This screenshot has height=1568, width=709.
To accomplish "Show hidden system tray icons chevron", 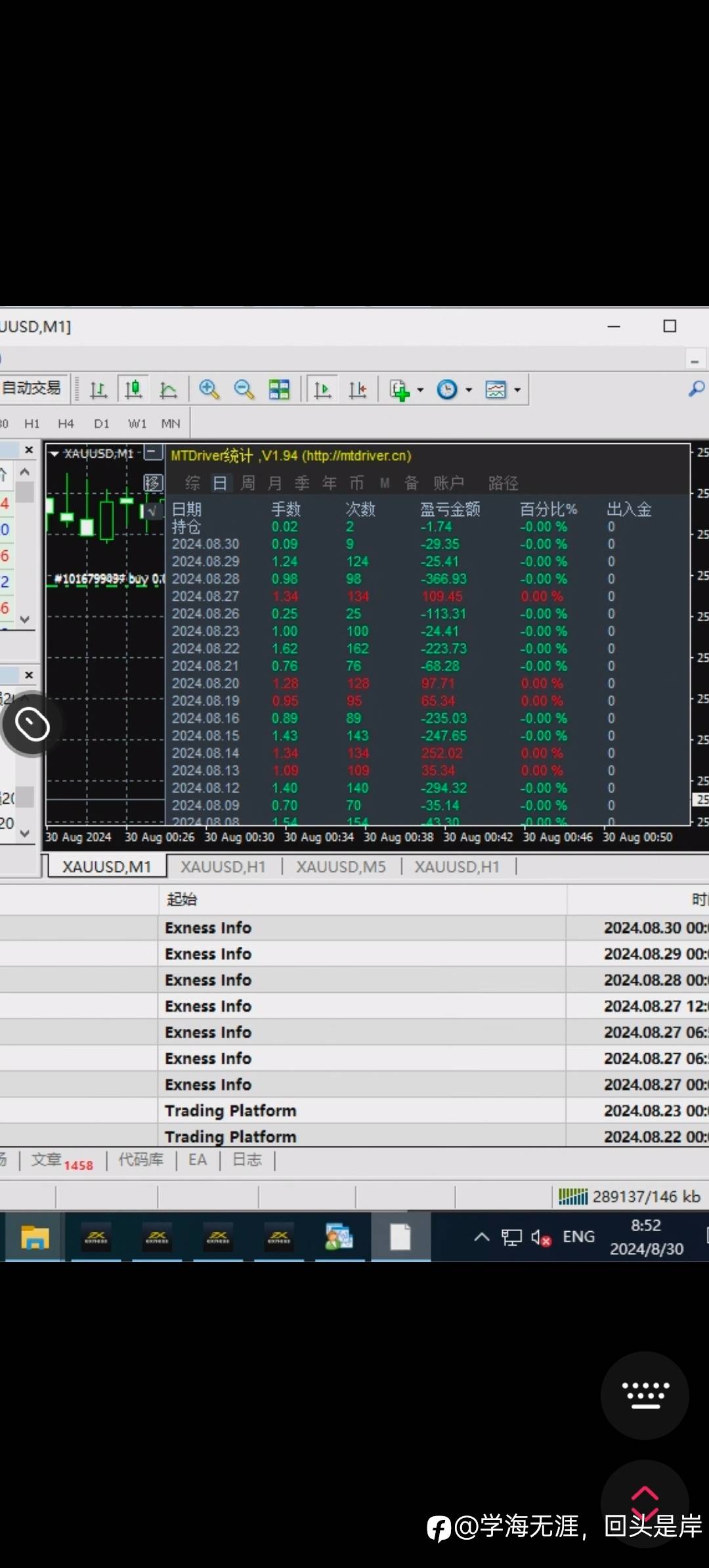I will pos(481,1237).
